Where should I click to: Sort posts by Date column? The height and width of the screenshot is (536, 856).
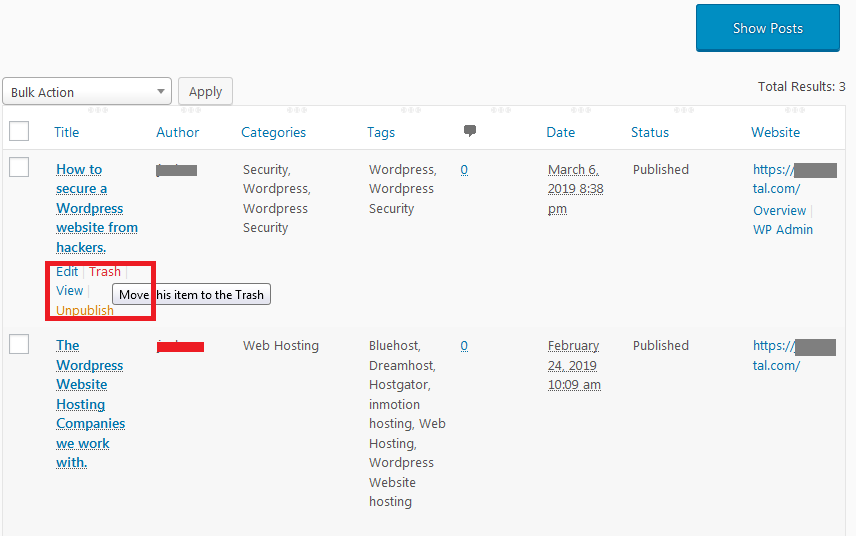(560, 132)
